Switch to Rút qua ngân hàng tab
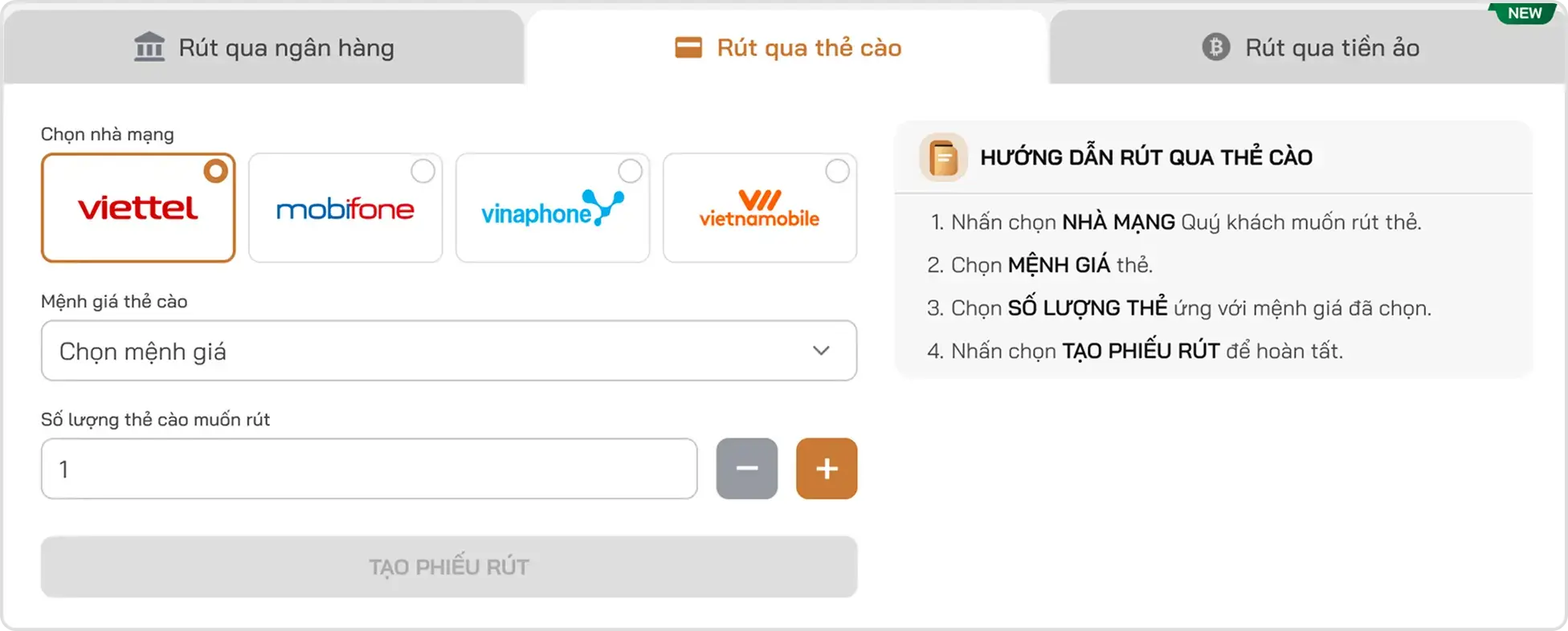The height and width of the screenshot is (631, 1568). 263,47
